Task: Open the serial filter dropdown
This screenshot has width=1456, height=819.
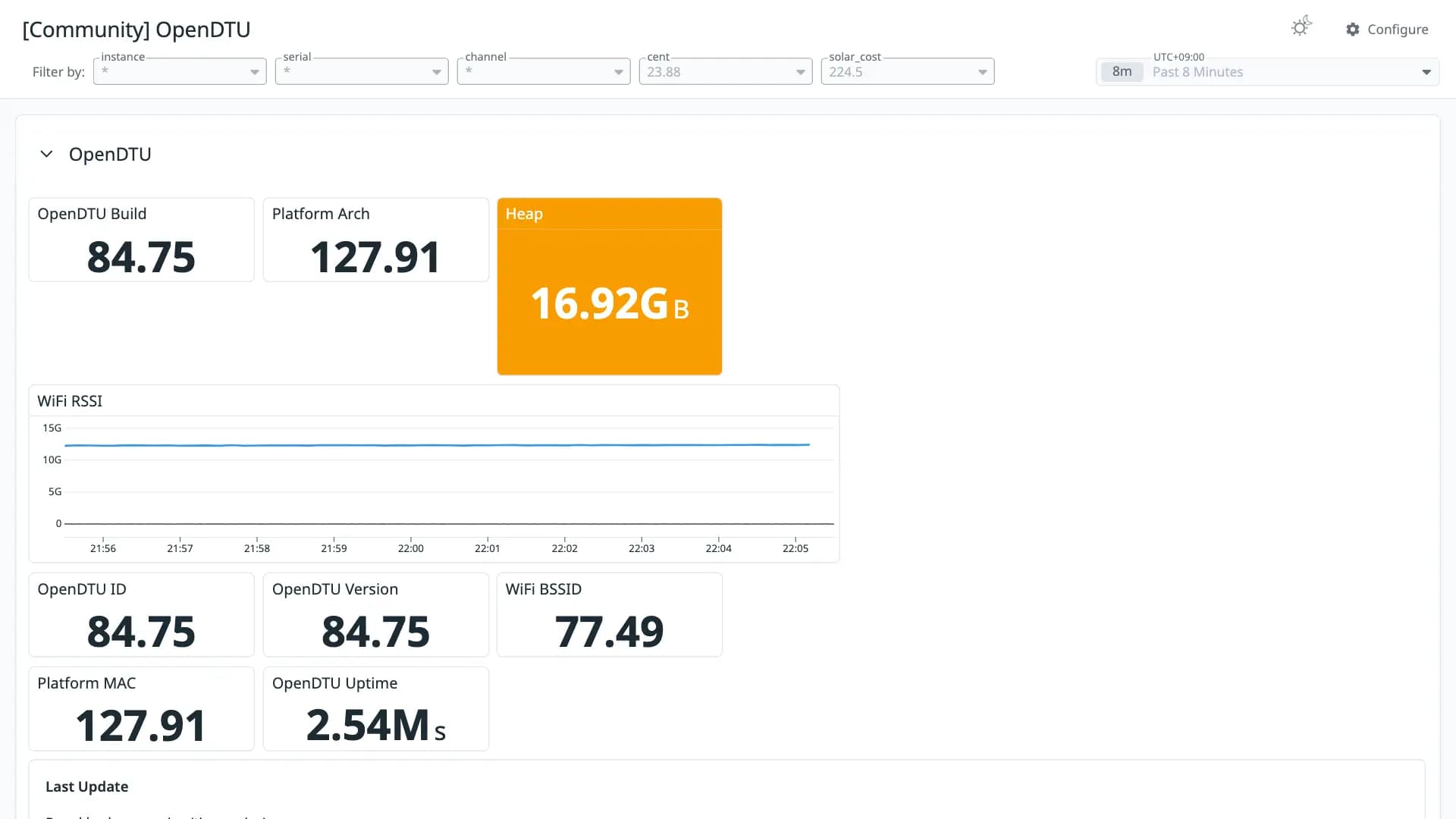Action: pyautogui.click(x=362, y=71)
